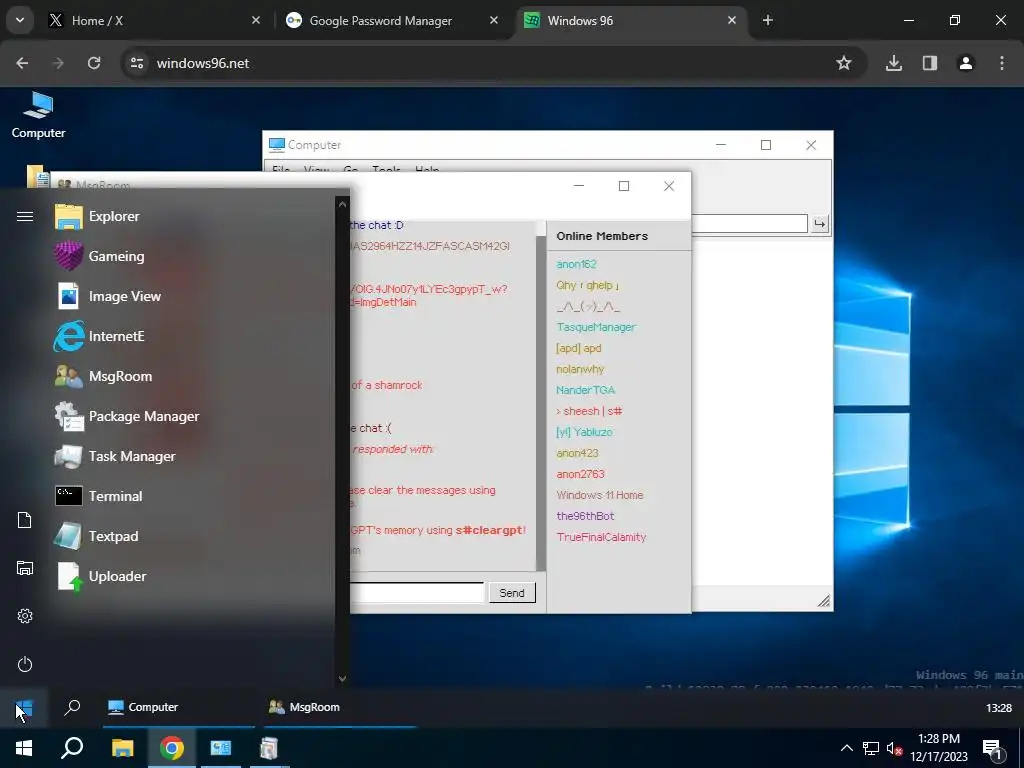Select the Windows 96 browser tab
The image size is (1024, 768).
click(631, 21)
